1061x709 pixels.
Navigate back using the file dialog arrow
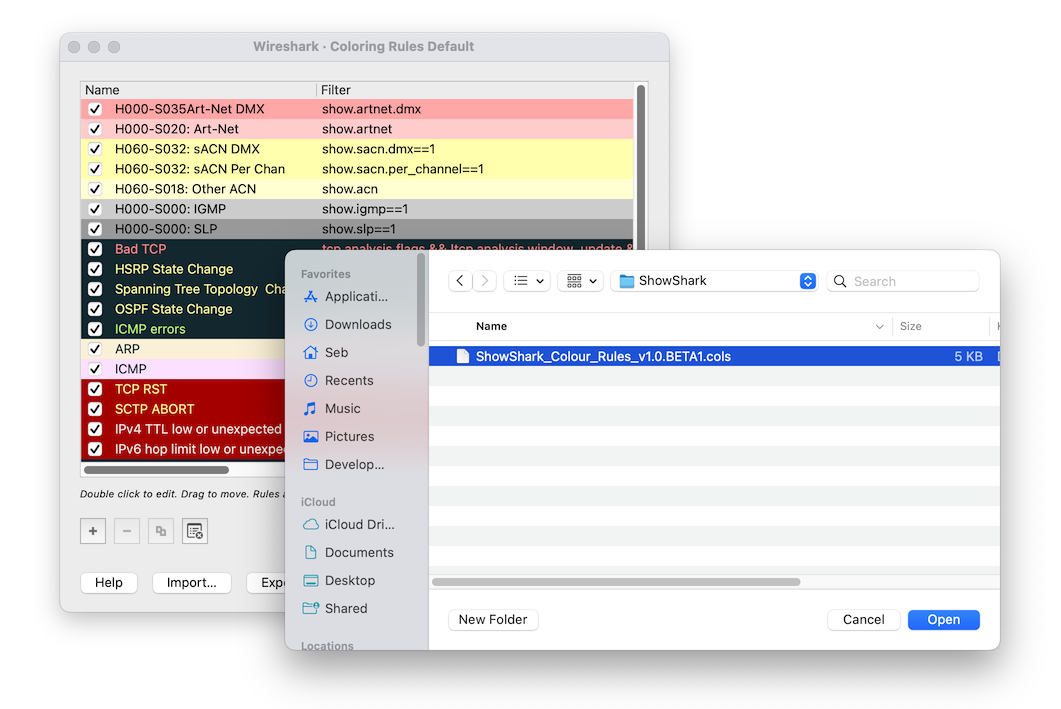click(x=460, y=280)
